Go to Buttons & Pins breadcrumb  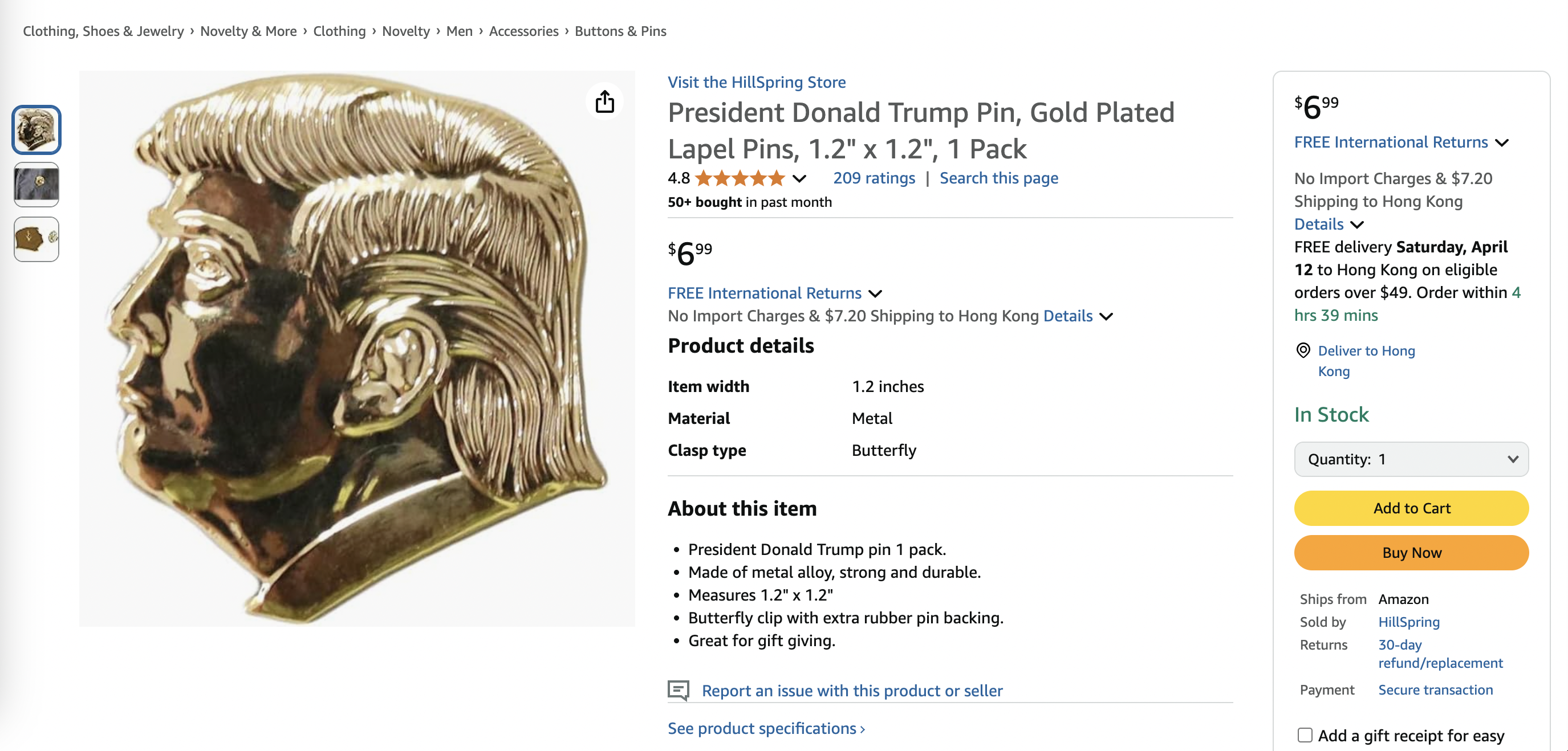[620, 31]
